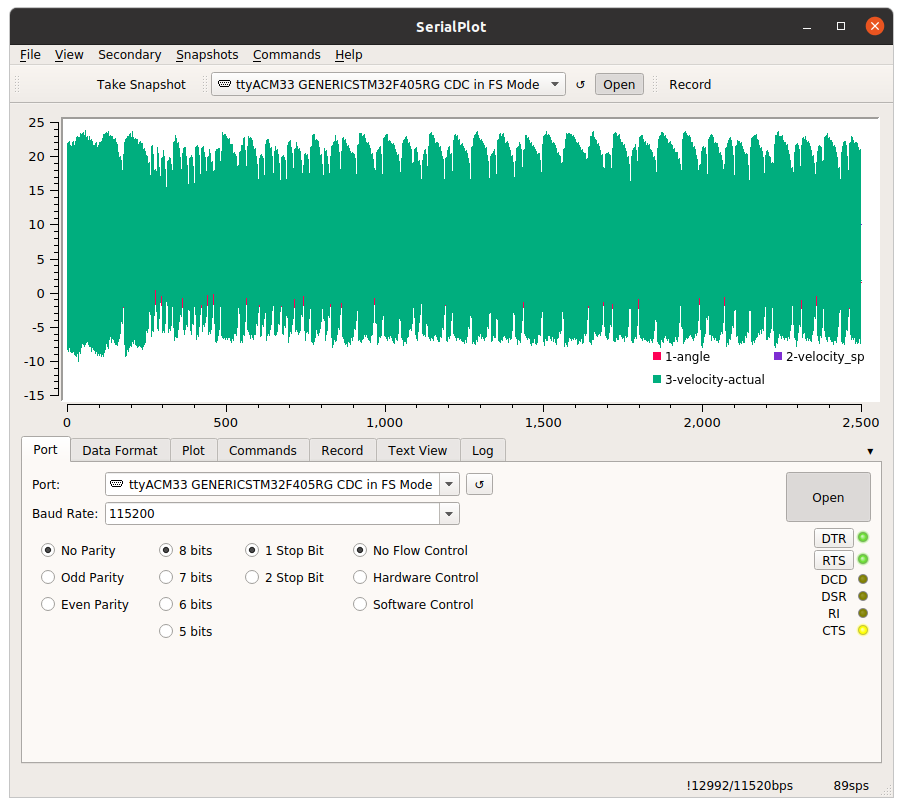The width and height of the screenshot is (903, 807).
Task: Toggle the DTR button
Action: pos(833,538)
